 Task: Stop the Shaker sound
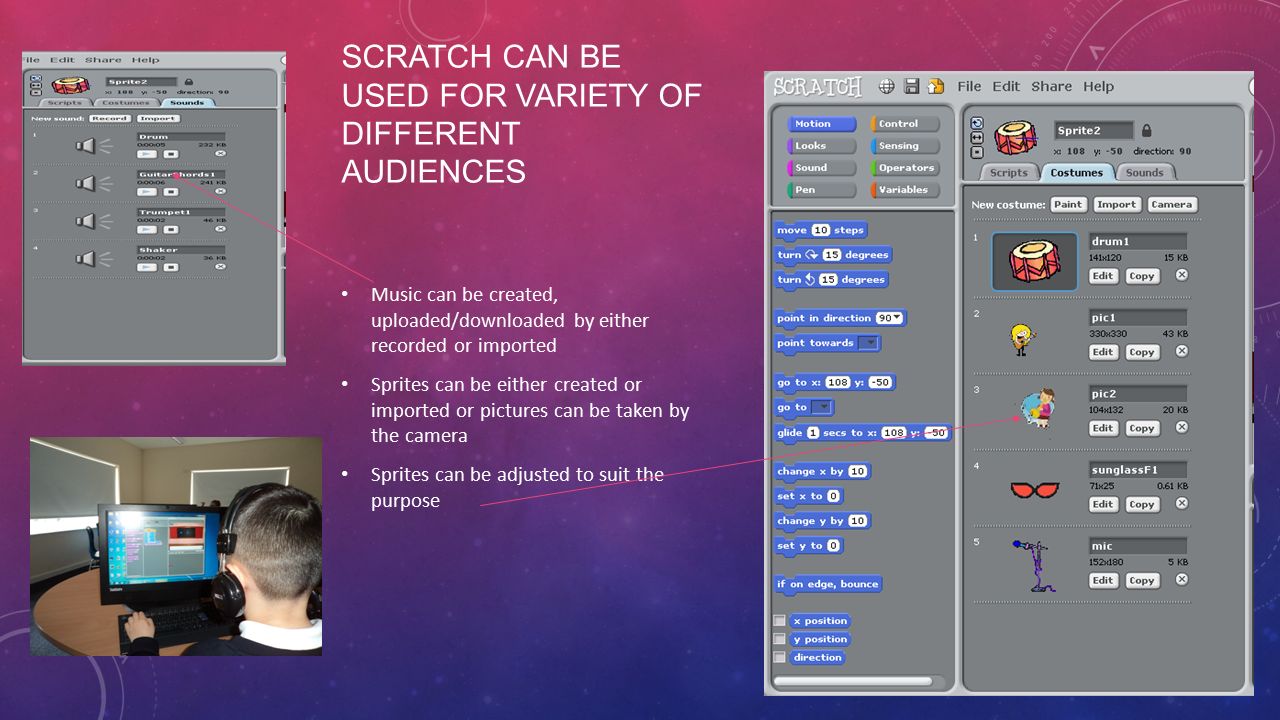point(170,267)
